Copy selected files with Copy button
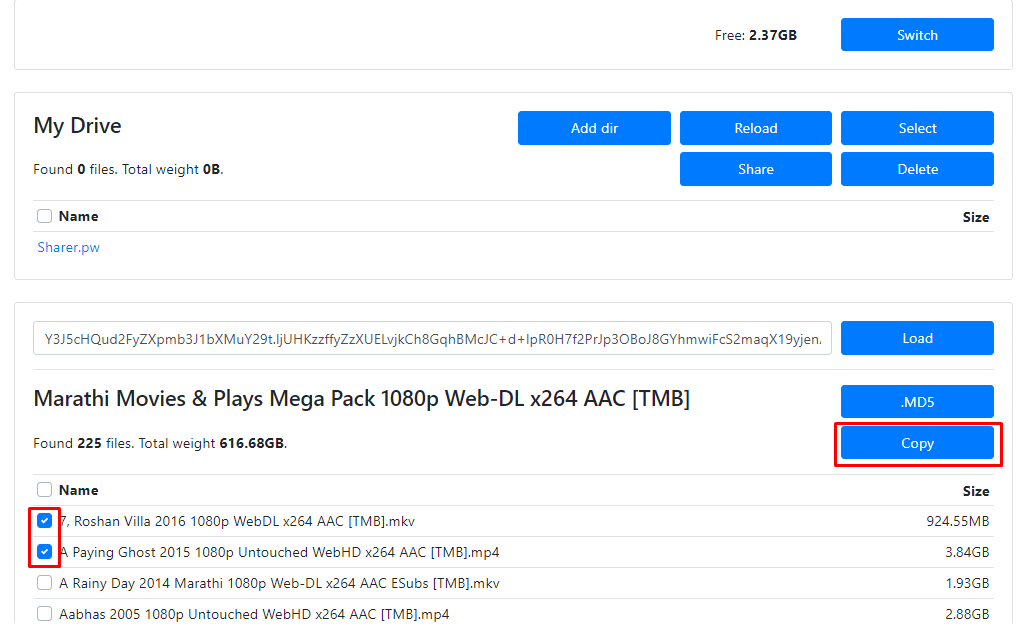 pyautogui.click(x=916, y=443)
